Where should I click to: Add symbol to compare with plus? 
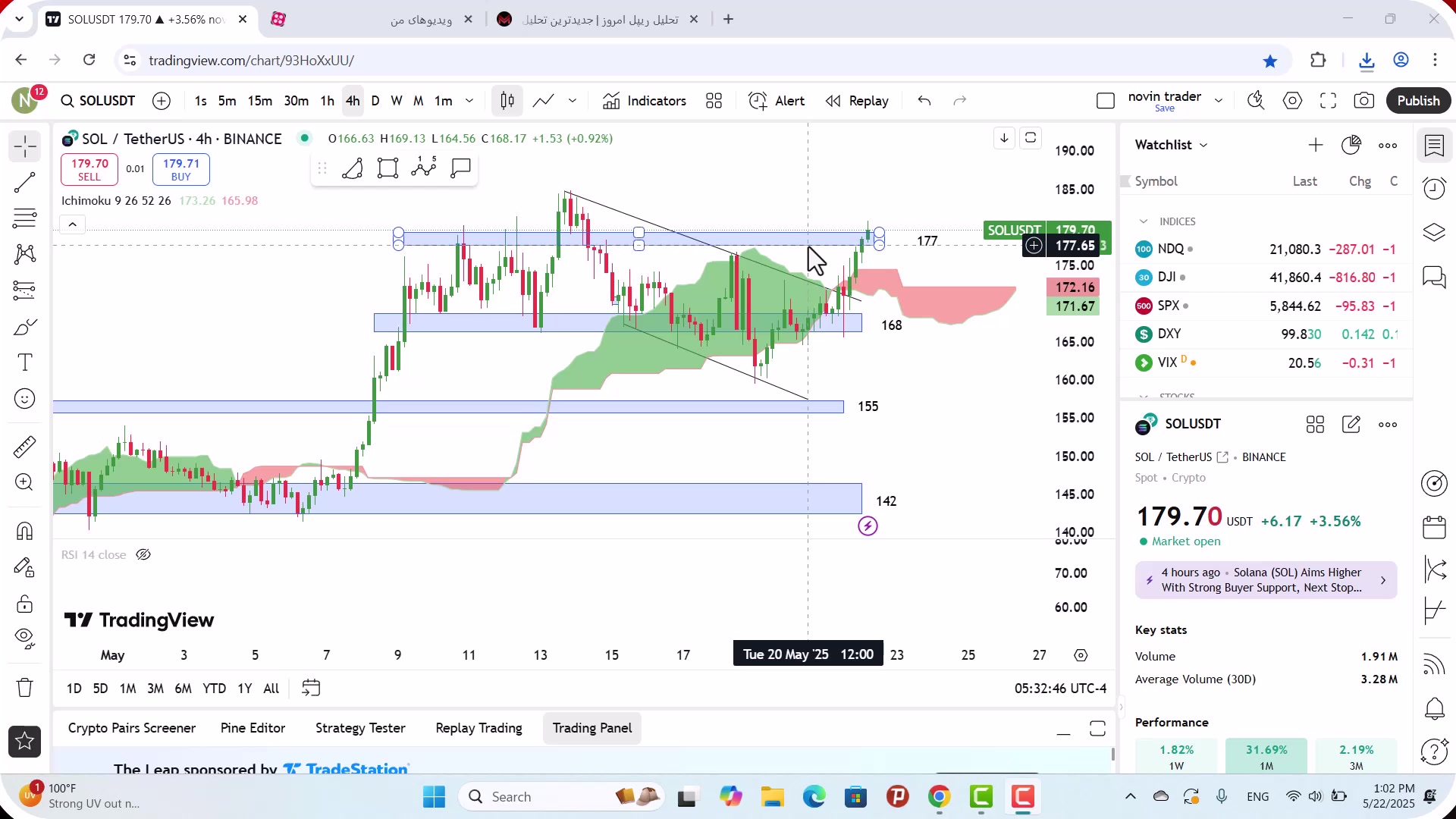pos(162,101)
